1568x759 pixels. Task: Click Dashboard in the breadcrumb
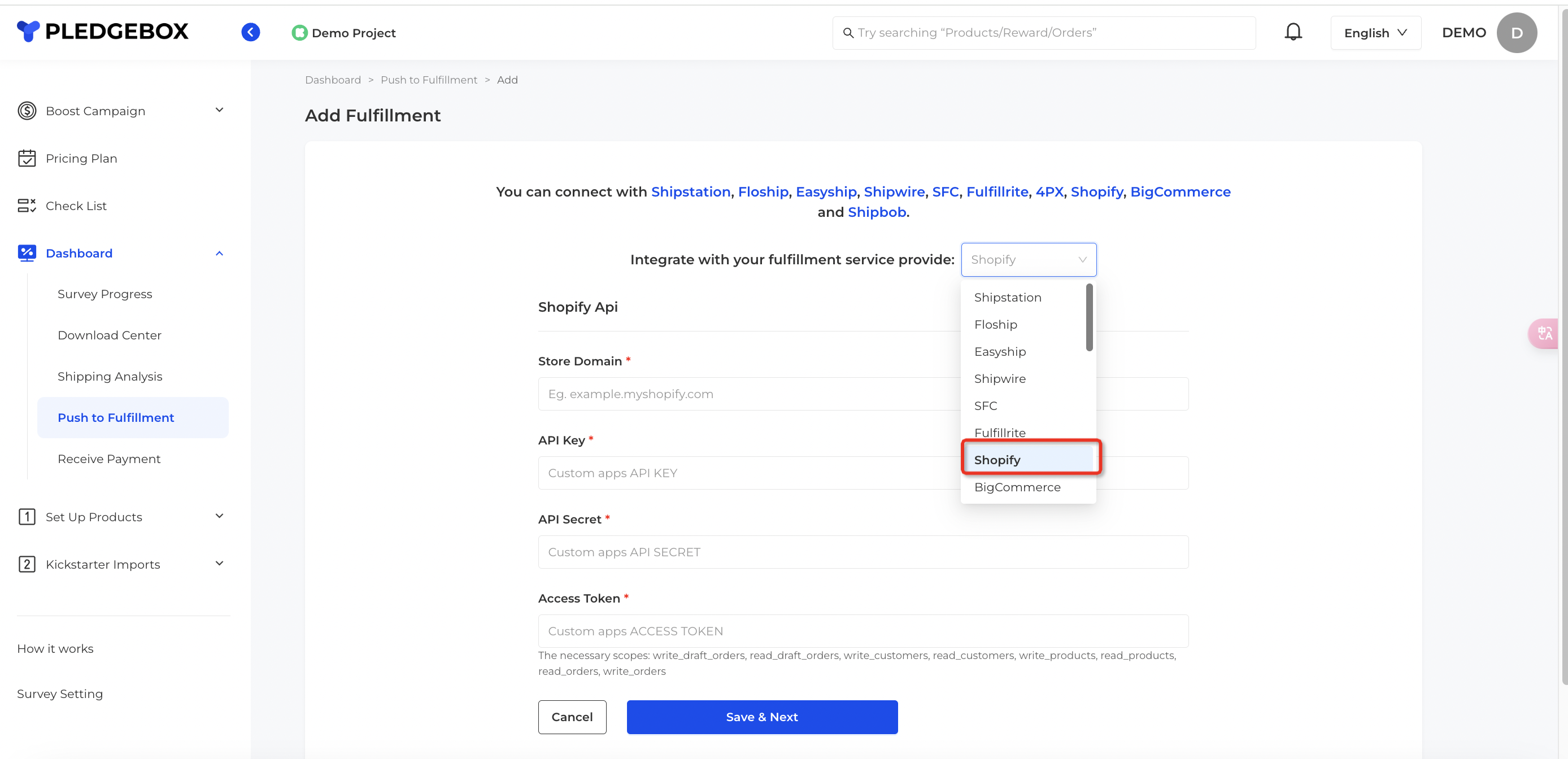click(333, 80)
